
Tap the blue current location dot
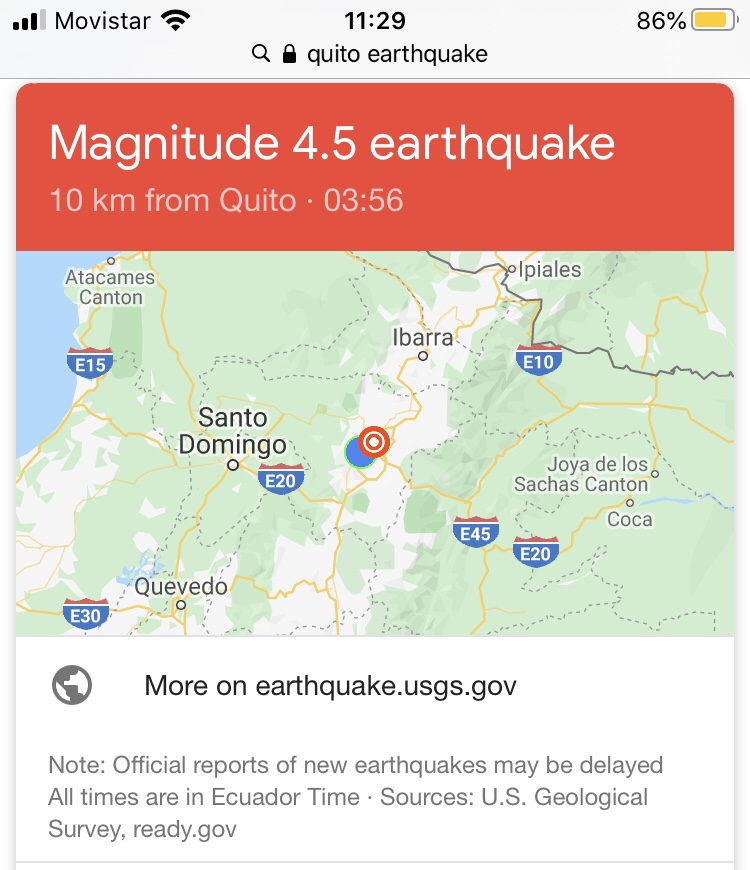359,452
